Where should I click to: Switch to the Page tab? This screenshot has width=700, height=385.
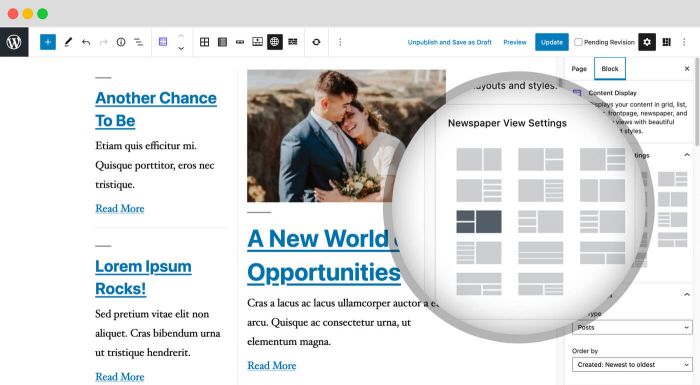[579, 69]
